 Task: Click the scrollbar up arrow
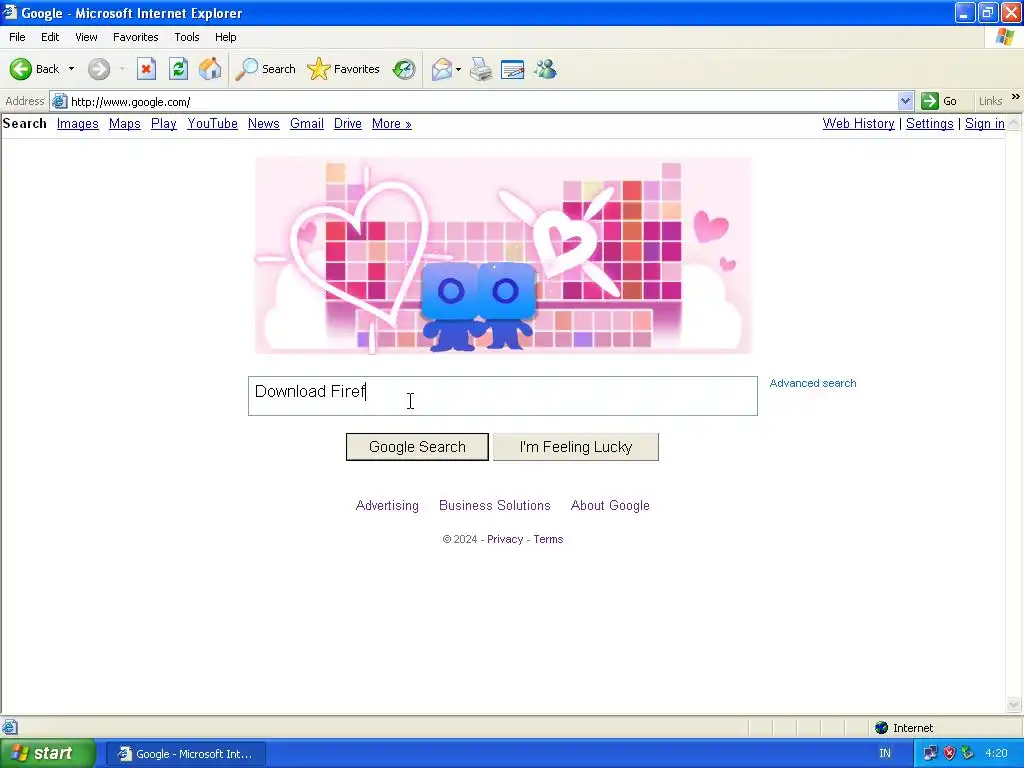[x=1014, y=122]
